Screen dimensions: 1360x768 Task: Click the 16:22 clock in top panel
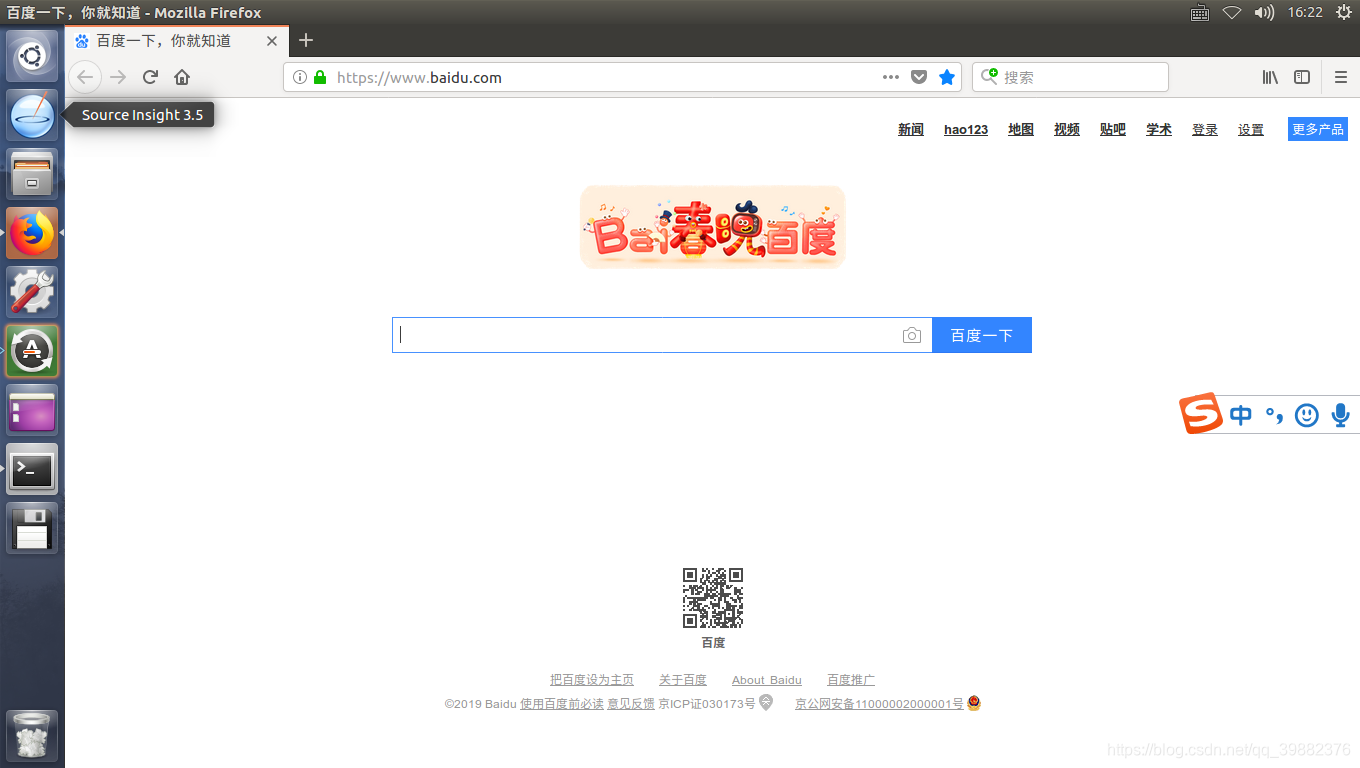(1305, 12)
